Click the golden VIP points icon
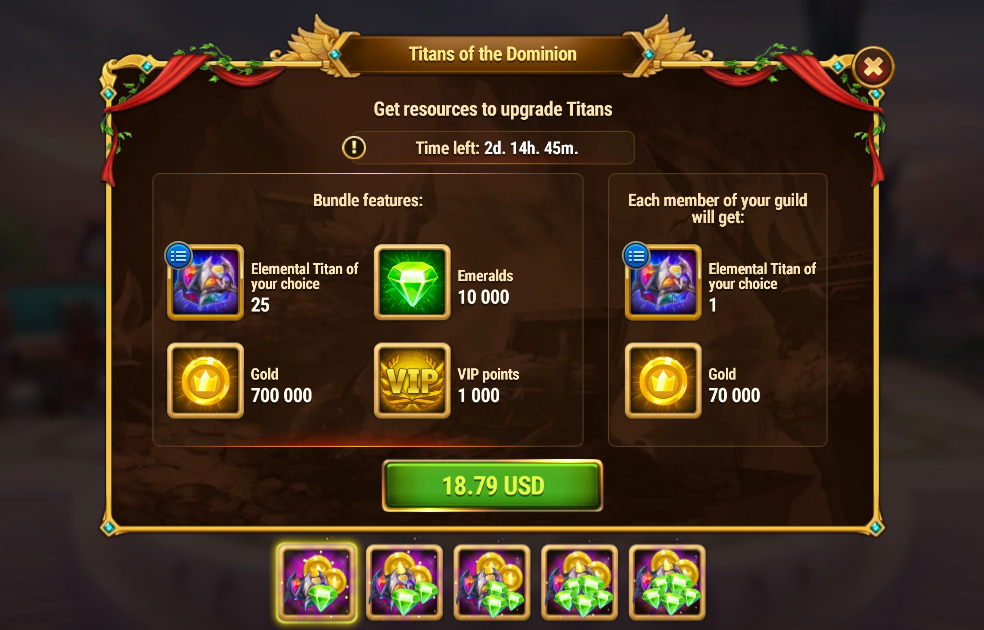The image size is (984, 630). 412,380
